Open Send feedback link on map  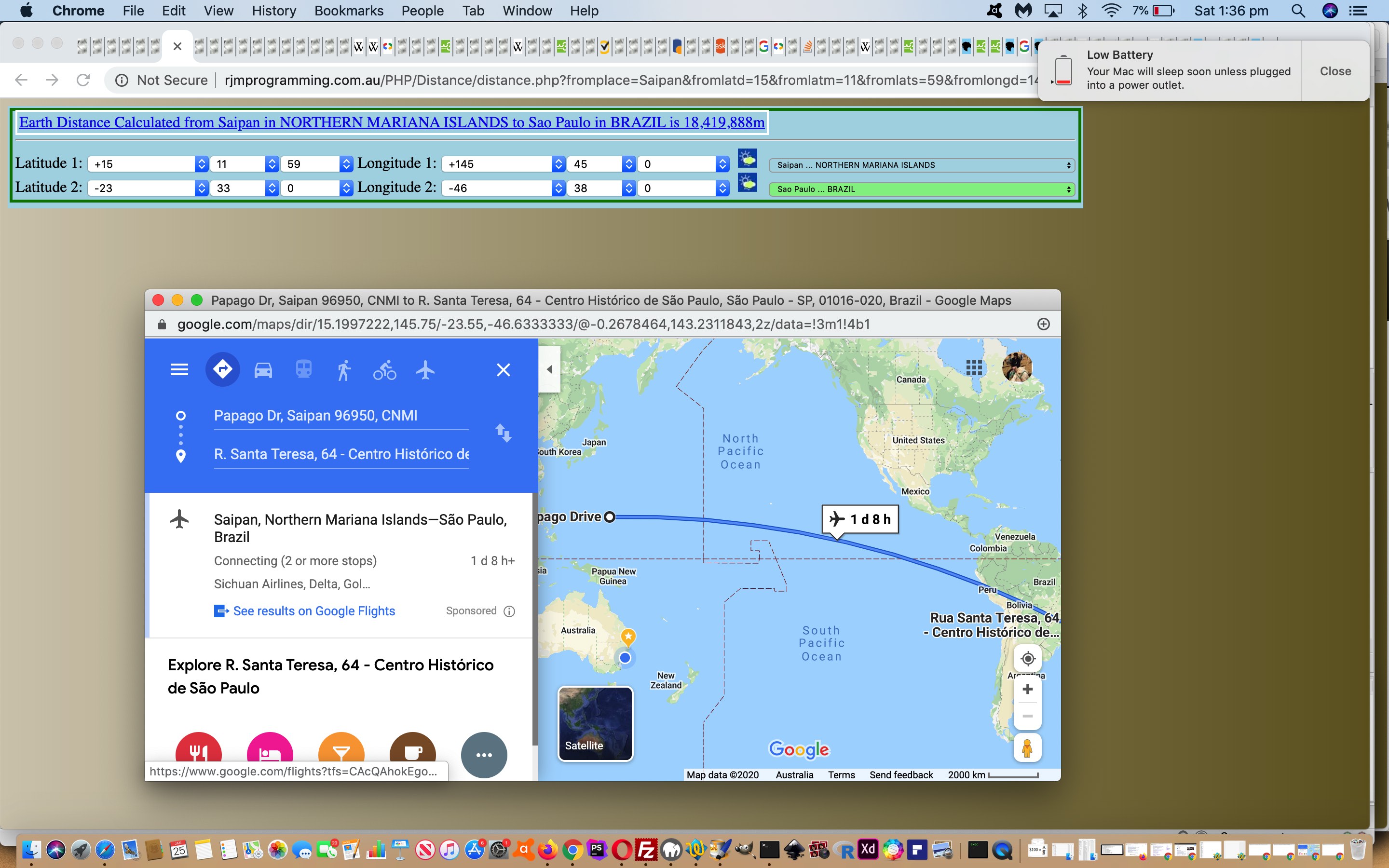(901, 775)
